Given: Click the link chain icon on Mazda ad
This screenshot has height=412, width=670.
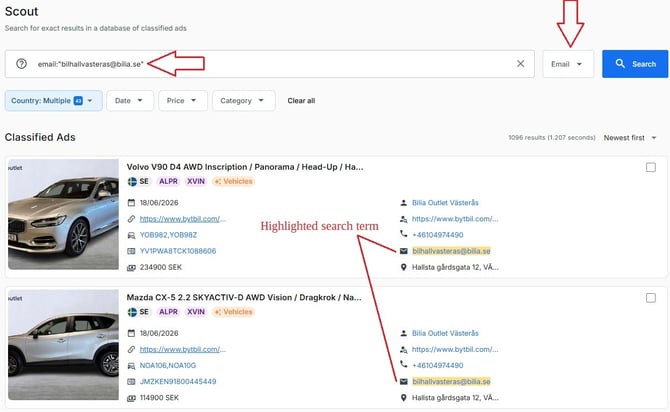Looking at the screenshot, I should point(131,349).
